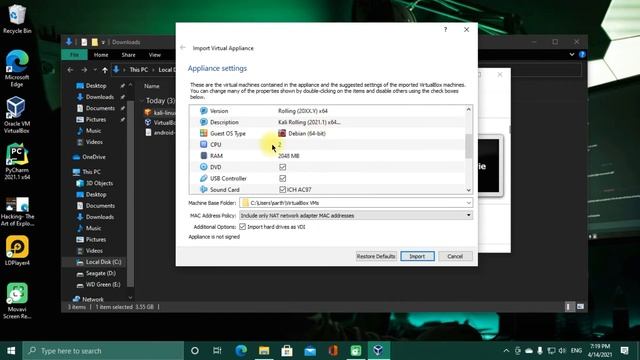This screenshot has height=360, width=640.
Task: Click the appliance list scroll-down arrow
Action: tap(469, 190)
